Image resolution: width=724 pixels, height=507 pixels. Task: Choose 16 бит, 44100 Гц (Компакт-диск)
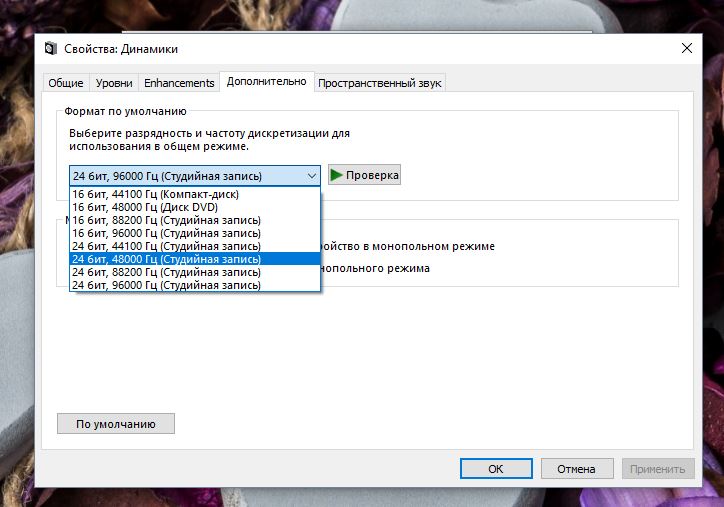click(155, 194)
